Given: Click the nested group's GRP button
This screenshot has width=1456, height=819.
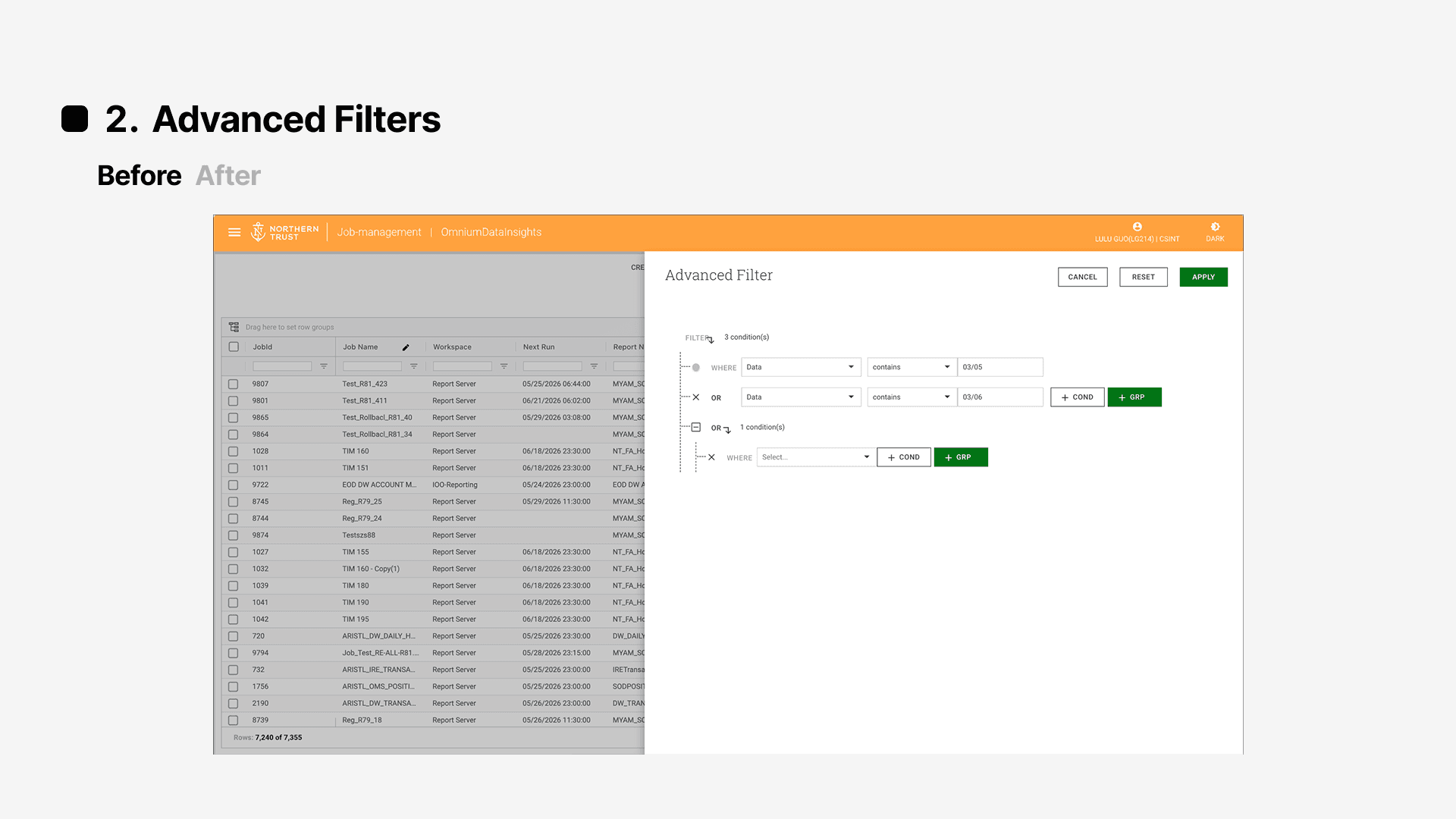Looking at the screenshot, I should 961,457.
